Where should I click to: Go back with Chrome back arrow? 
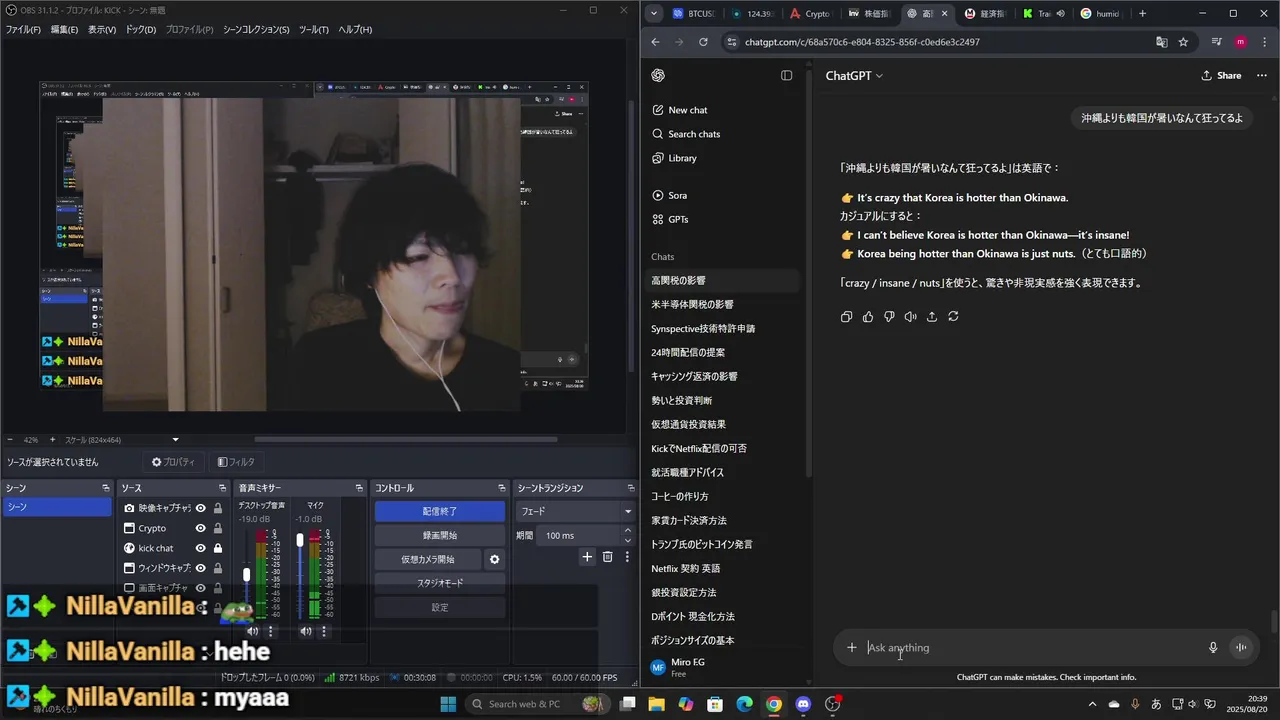click(x=655, y=42)
